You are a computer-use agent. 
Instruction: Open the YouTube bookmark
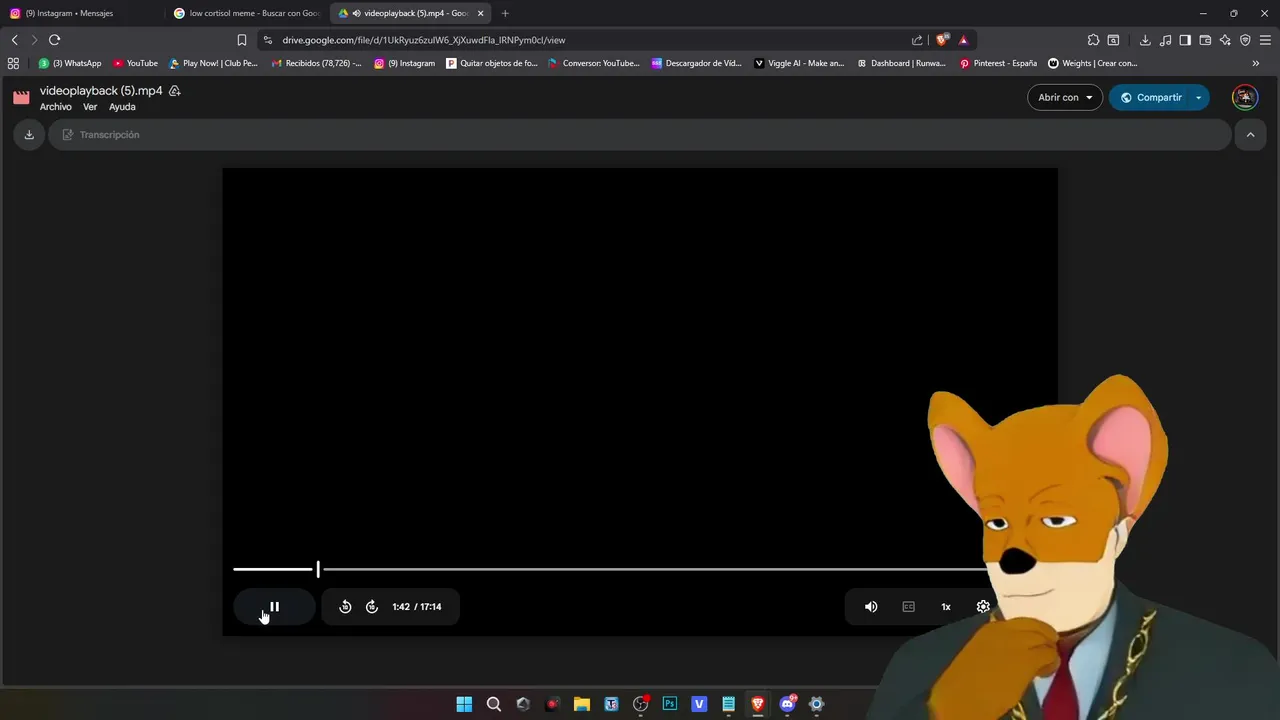coord(135,63)
